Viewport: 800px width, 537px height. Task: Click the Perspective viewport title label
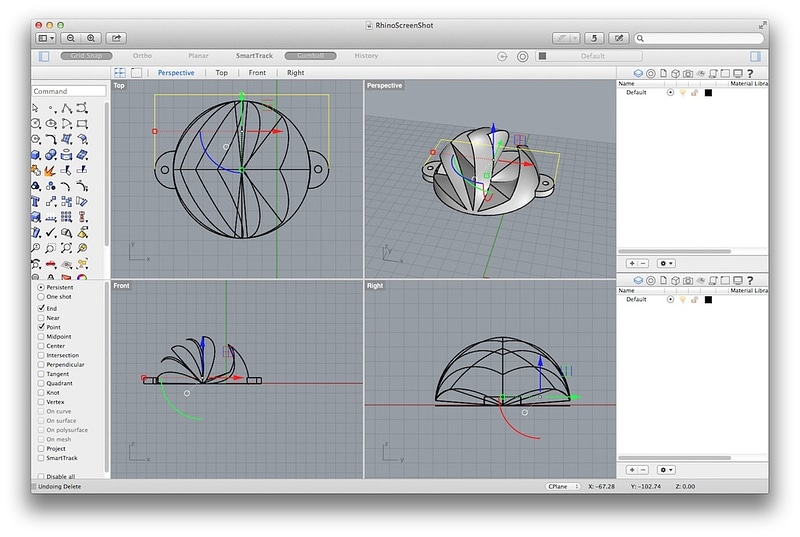(384, 85)
